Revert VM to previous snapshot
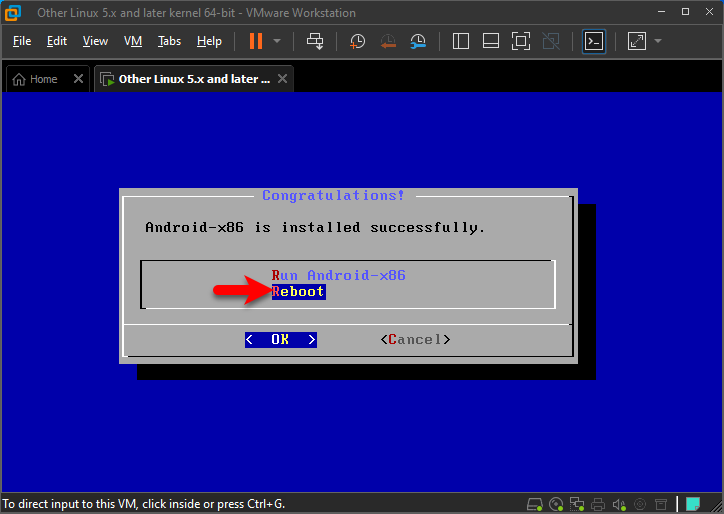This screenshot has width=724, height=514. (388, 41)
